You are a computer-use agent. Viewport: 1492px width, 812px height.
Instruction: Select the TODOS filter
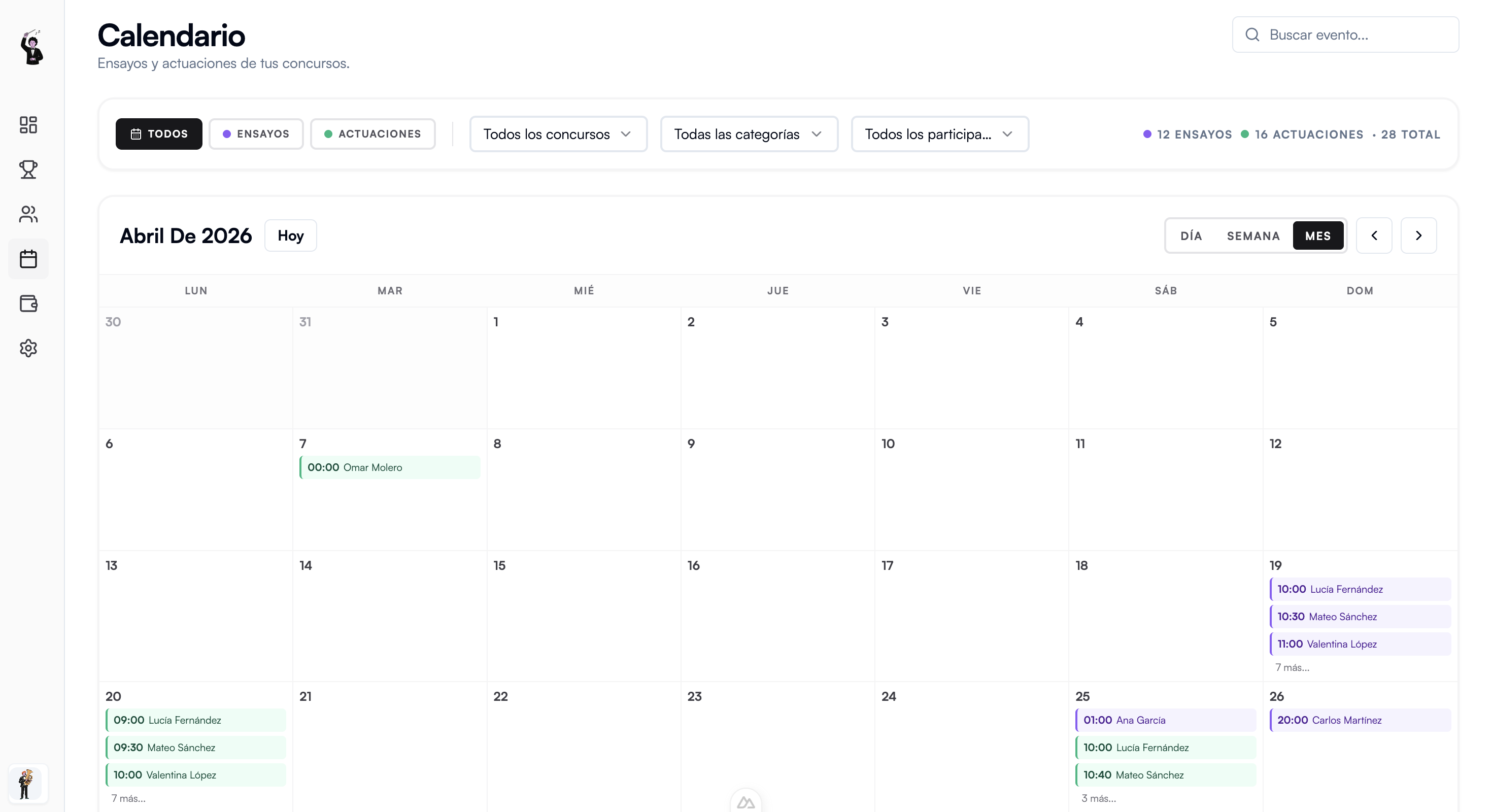159,134
